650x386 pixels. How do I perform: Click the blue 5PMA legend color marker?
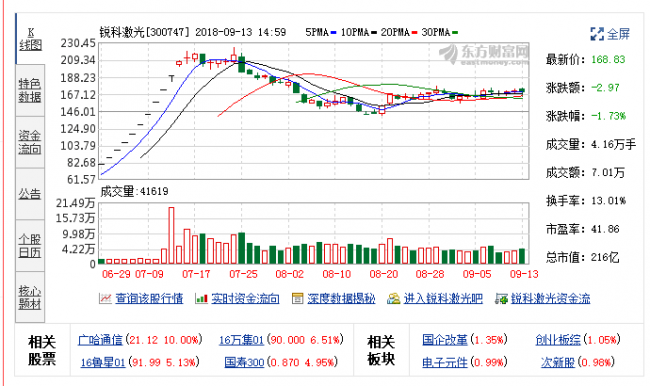tap(333, 32)
